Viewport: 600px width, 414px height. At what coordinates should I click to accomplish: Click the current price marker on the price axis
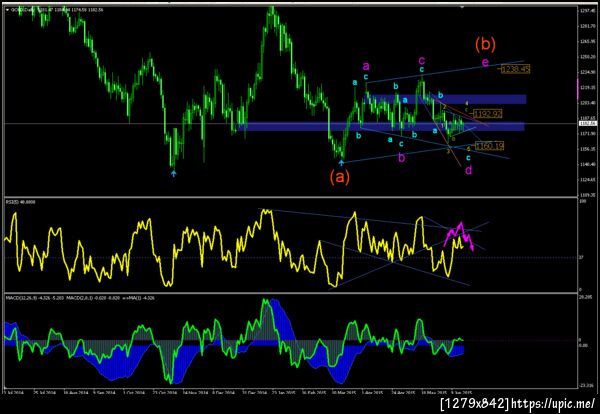[587, 123]
